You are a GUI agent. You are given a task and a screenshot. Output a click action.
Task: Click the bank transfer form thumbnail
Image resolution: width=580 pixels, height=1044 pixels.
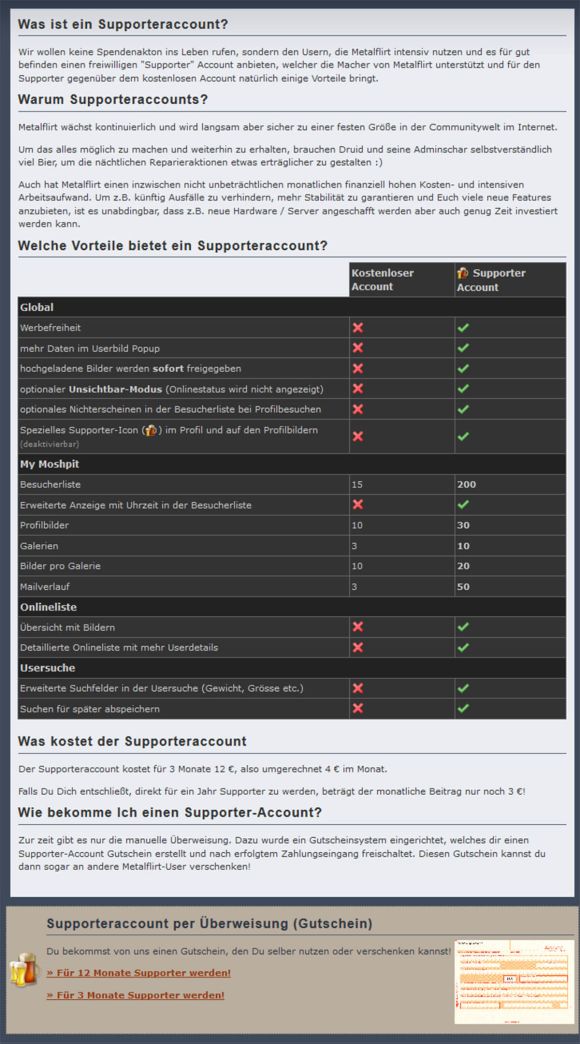click(513, 981)
